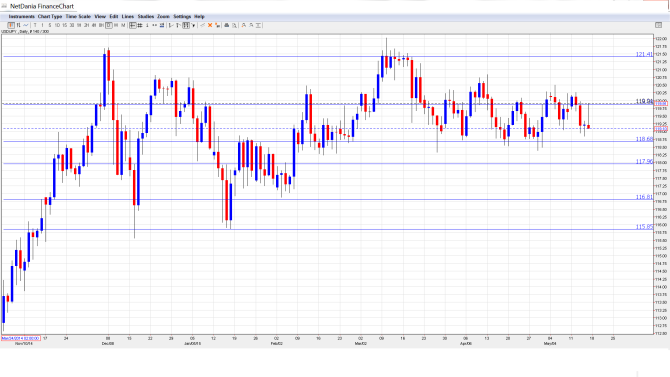Click the 115.85 support line label
670x377 pixels.
click(x=644, y=227)
